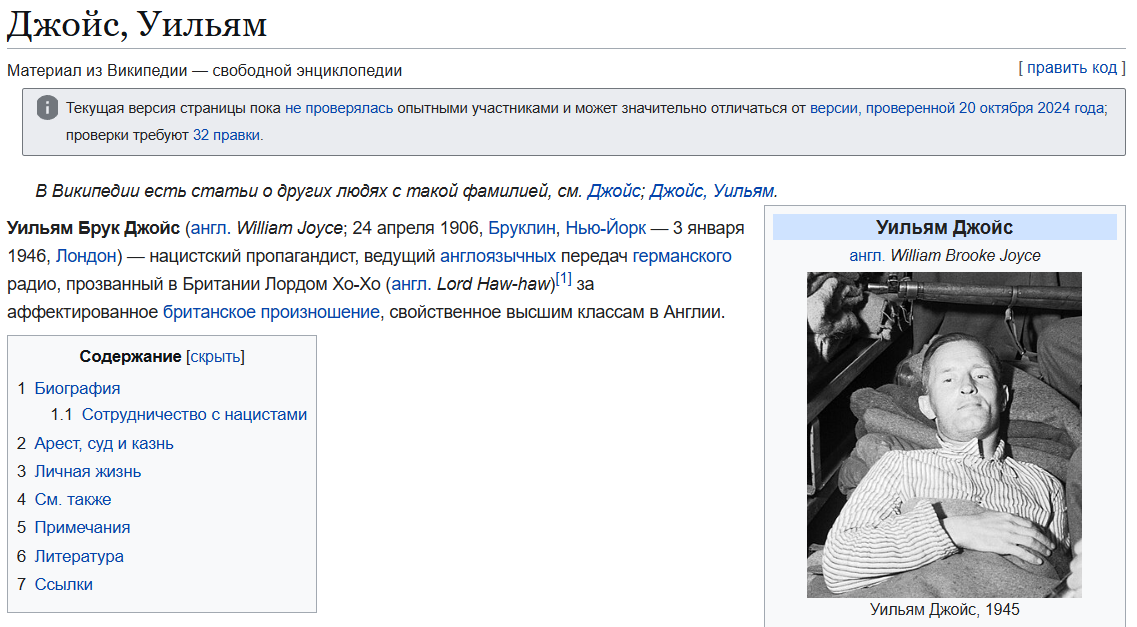Image resolution: width=1137 pixels, height=627 pixels.
Task: Click the 'Содержание' heading text
Action: pyautogui.click(x=131, y=357)
